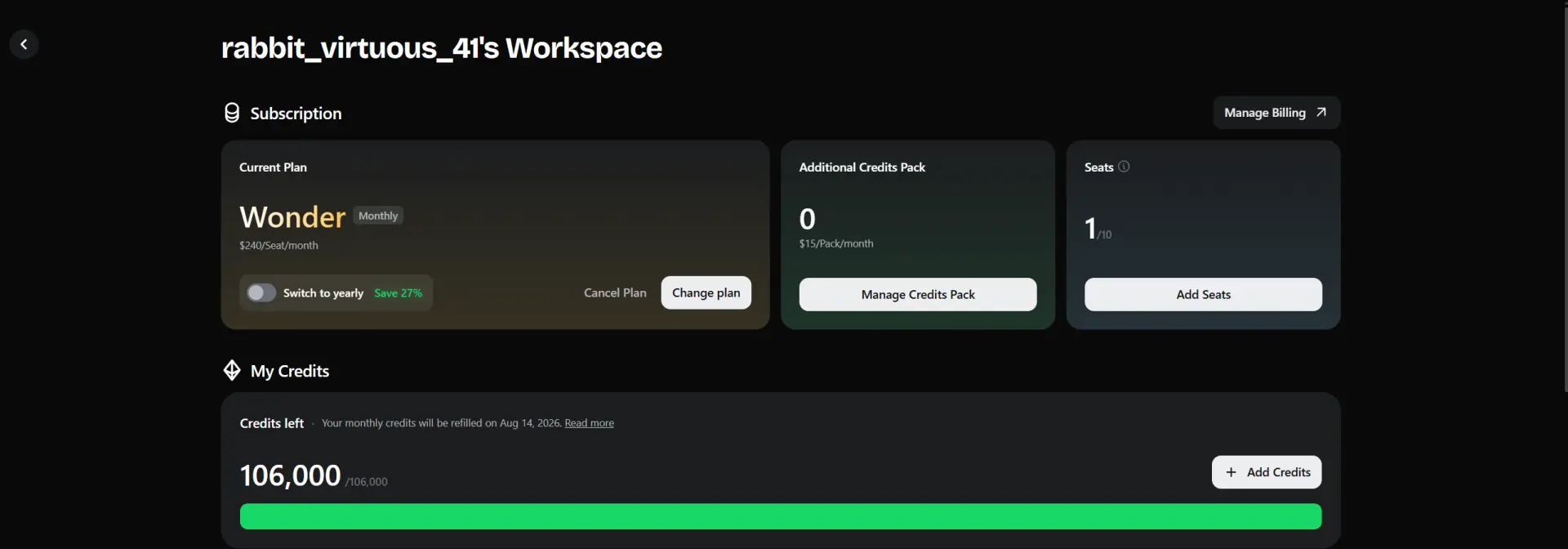Click the Save 27% label

[398, 292]
